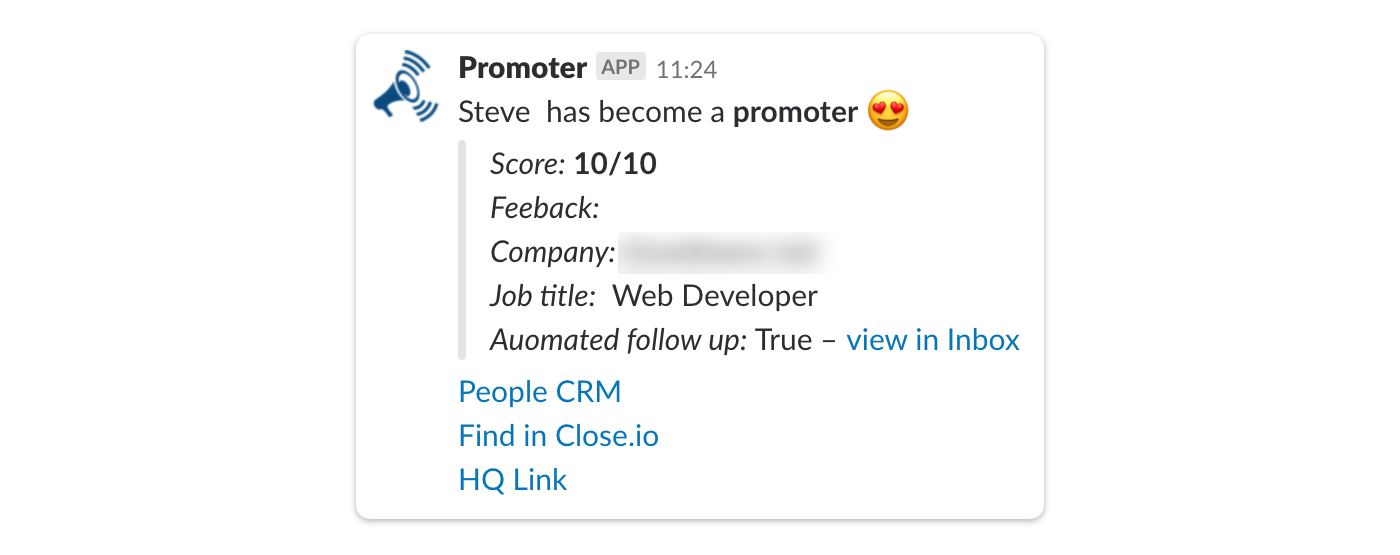Follow the Find in Close.io link
1400x555 pixels.
pos(558,436)
